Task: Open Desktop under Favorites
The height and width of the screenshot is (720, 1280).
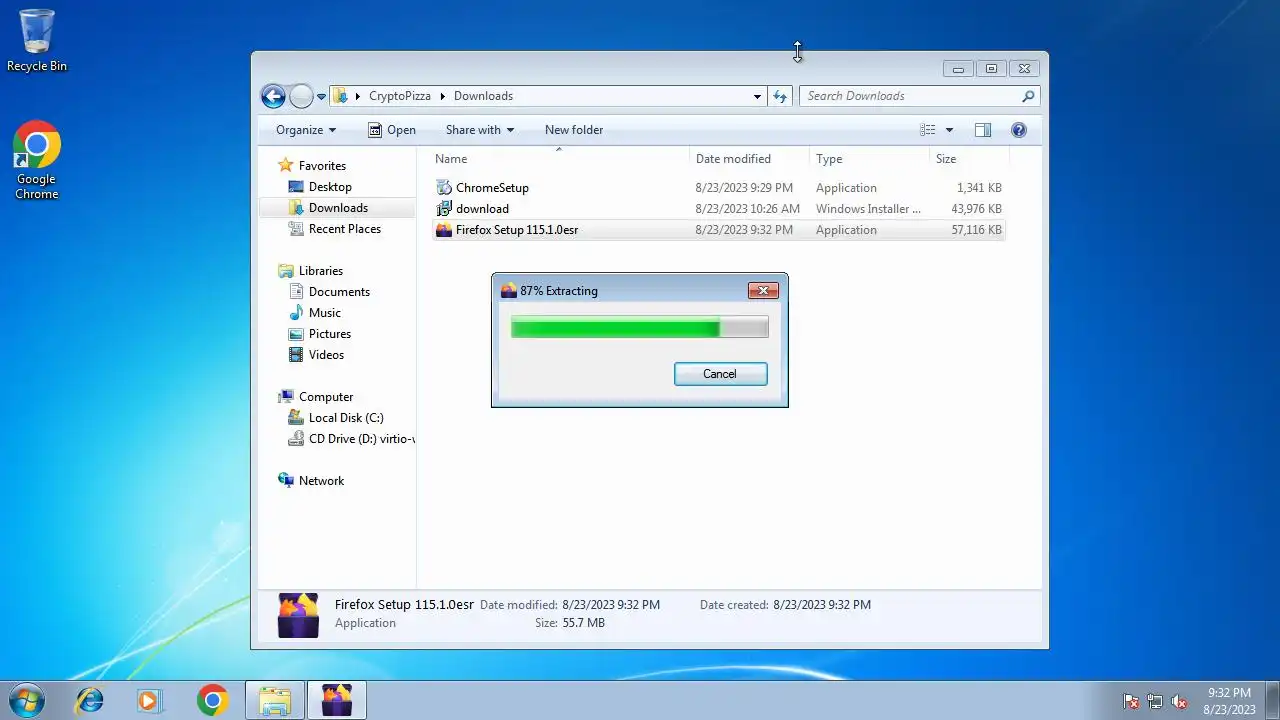Action: tap(330, 187)
